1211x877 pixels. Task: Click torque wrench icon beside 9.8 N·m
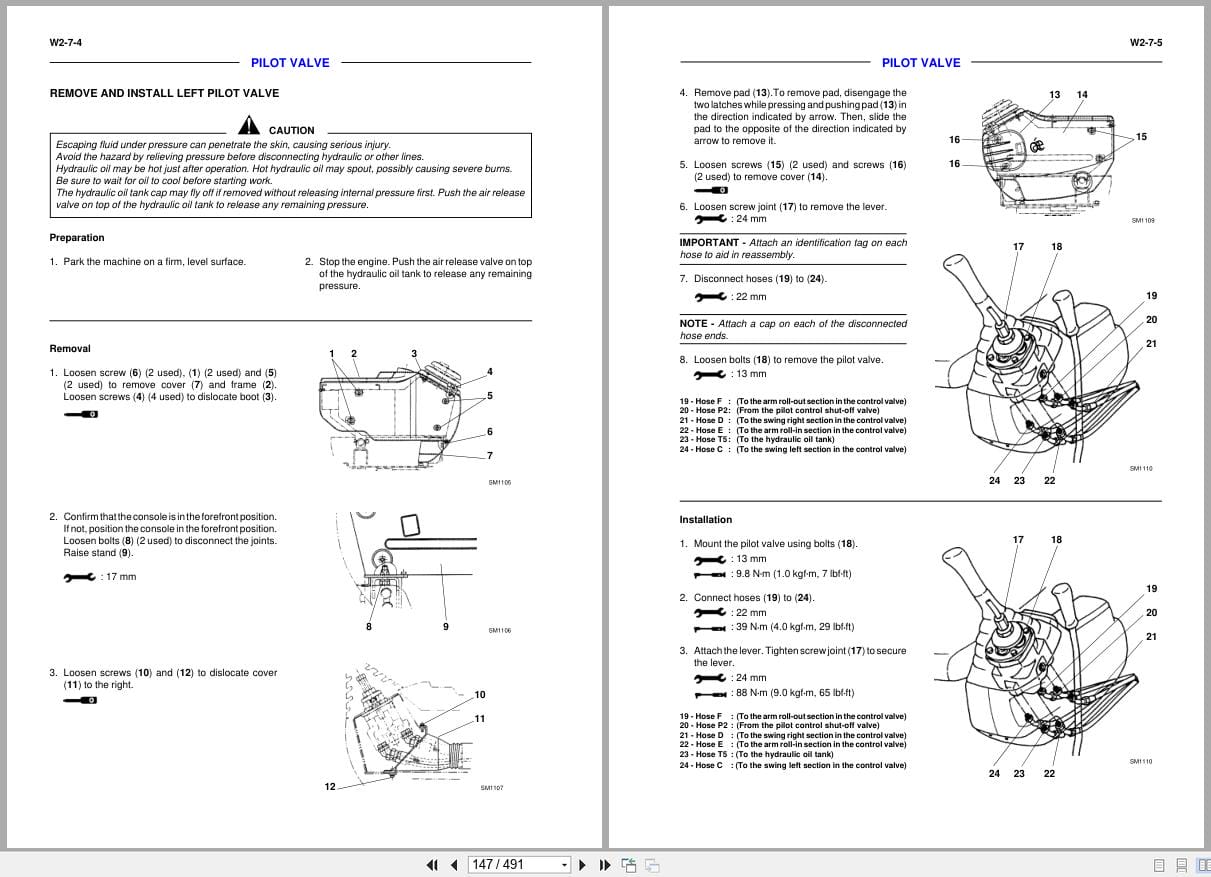click(710, 574)
